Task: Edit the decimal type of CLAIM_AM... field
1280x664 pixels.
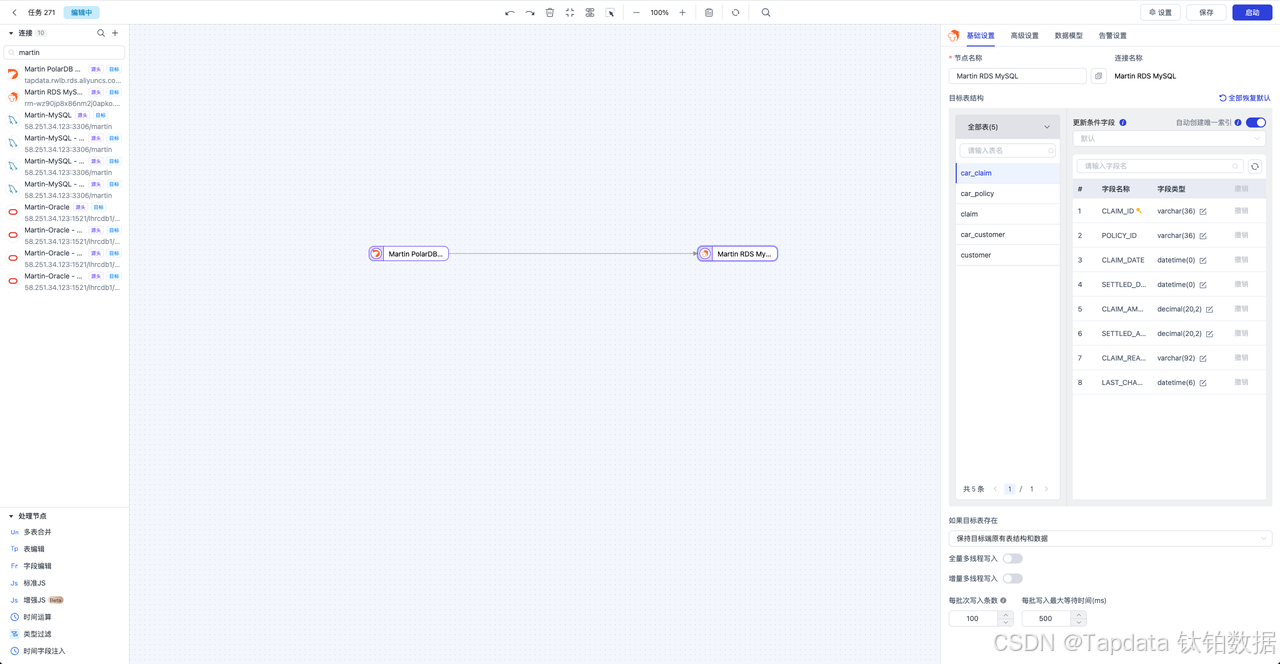Action: [x=1209, y=309]
